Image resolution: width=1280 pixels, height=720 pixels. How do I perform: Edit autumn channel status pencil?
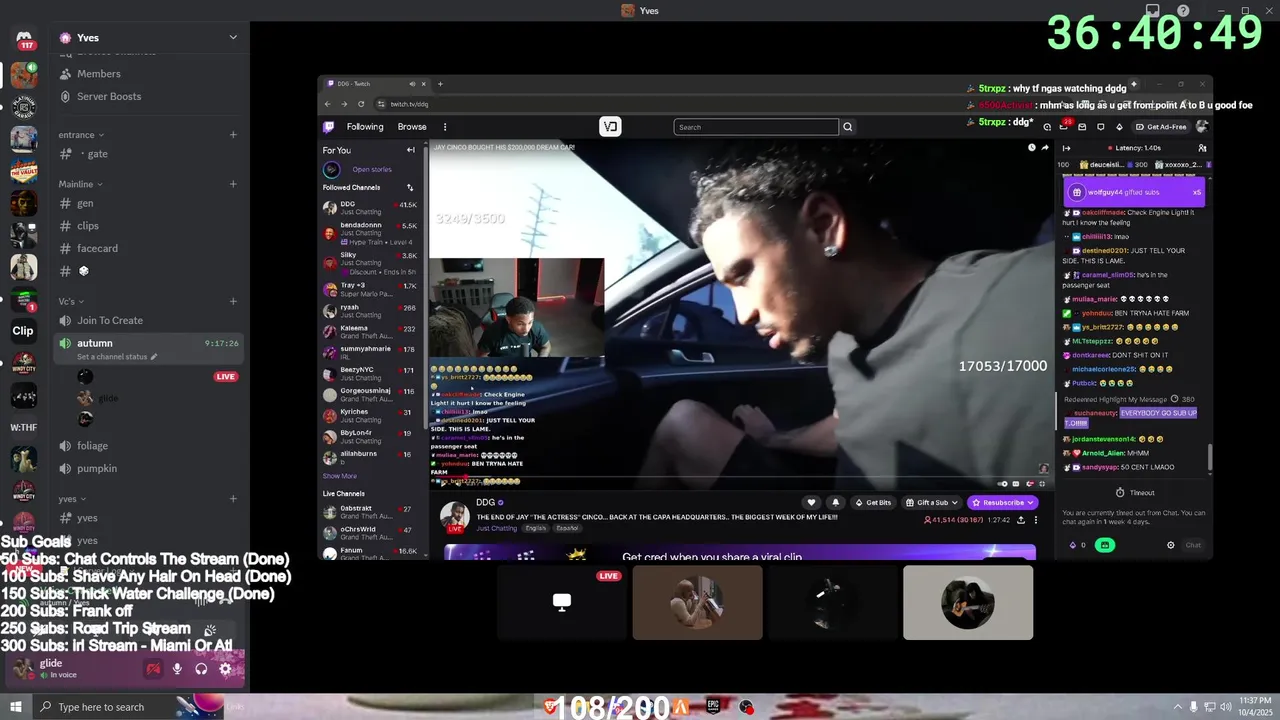click(x=154, y=357)
